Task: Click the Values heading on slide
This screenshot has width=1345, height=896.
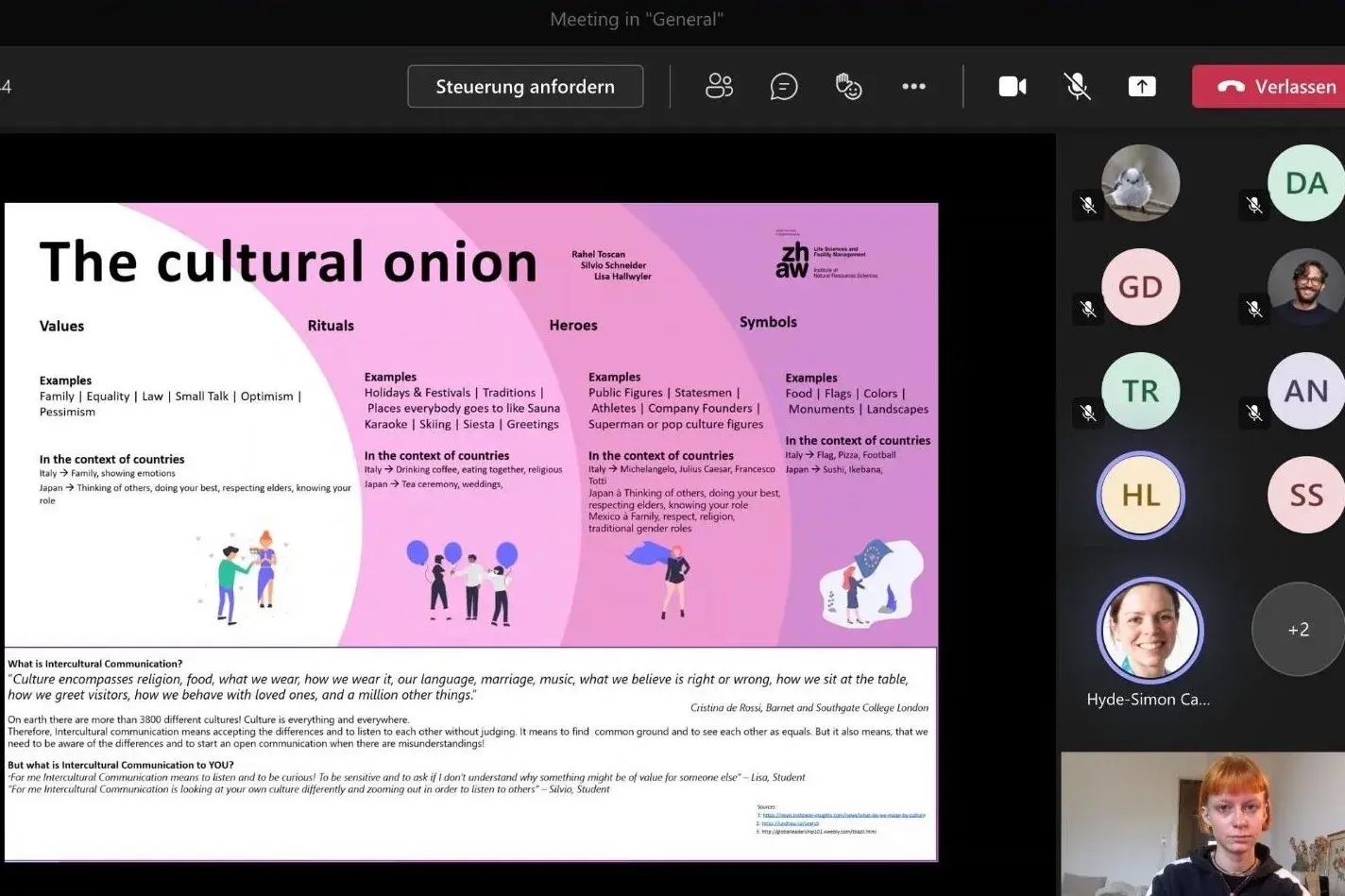Action: [x=61, y=326]
